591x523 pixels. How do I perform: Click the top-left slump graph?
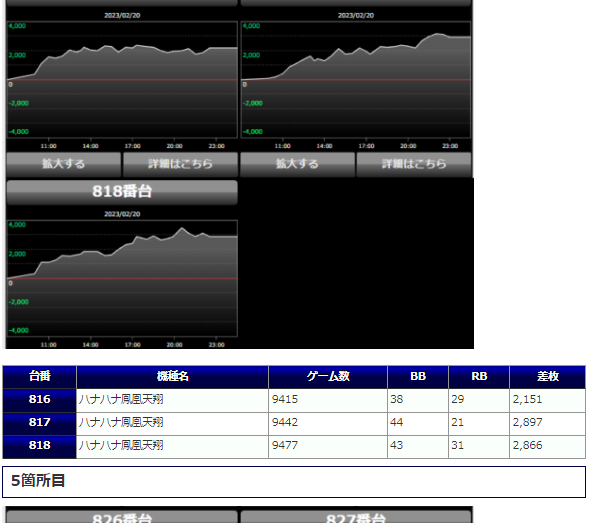click(122, 80)
